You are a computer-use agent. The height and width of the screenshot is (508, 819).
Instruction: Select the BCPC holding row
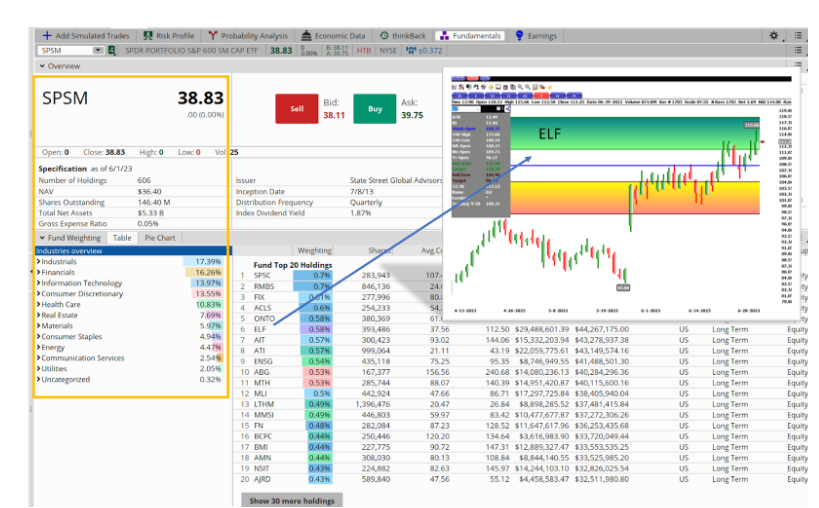tap(522, 436)
